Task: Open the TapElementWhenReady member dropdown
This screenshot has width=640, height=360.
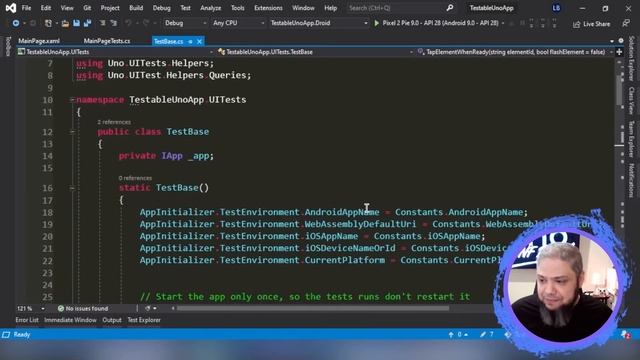Action: click(515, 52)
